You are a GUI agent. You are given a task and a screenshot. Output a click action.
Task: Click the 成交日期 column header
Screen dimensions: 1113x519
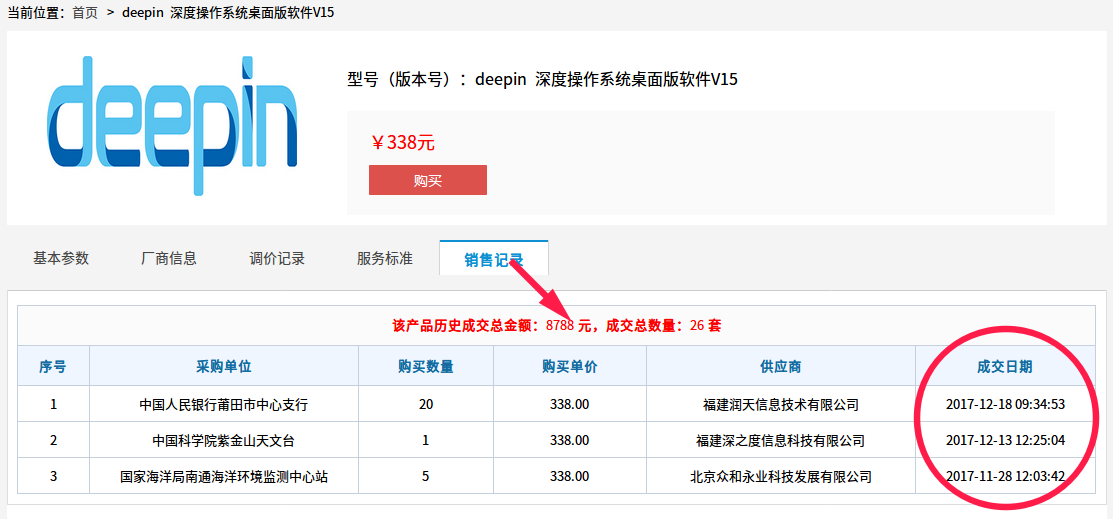[x=1005, y=366]
